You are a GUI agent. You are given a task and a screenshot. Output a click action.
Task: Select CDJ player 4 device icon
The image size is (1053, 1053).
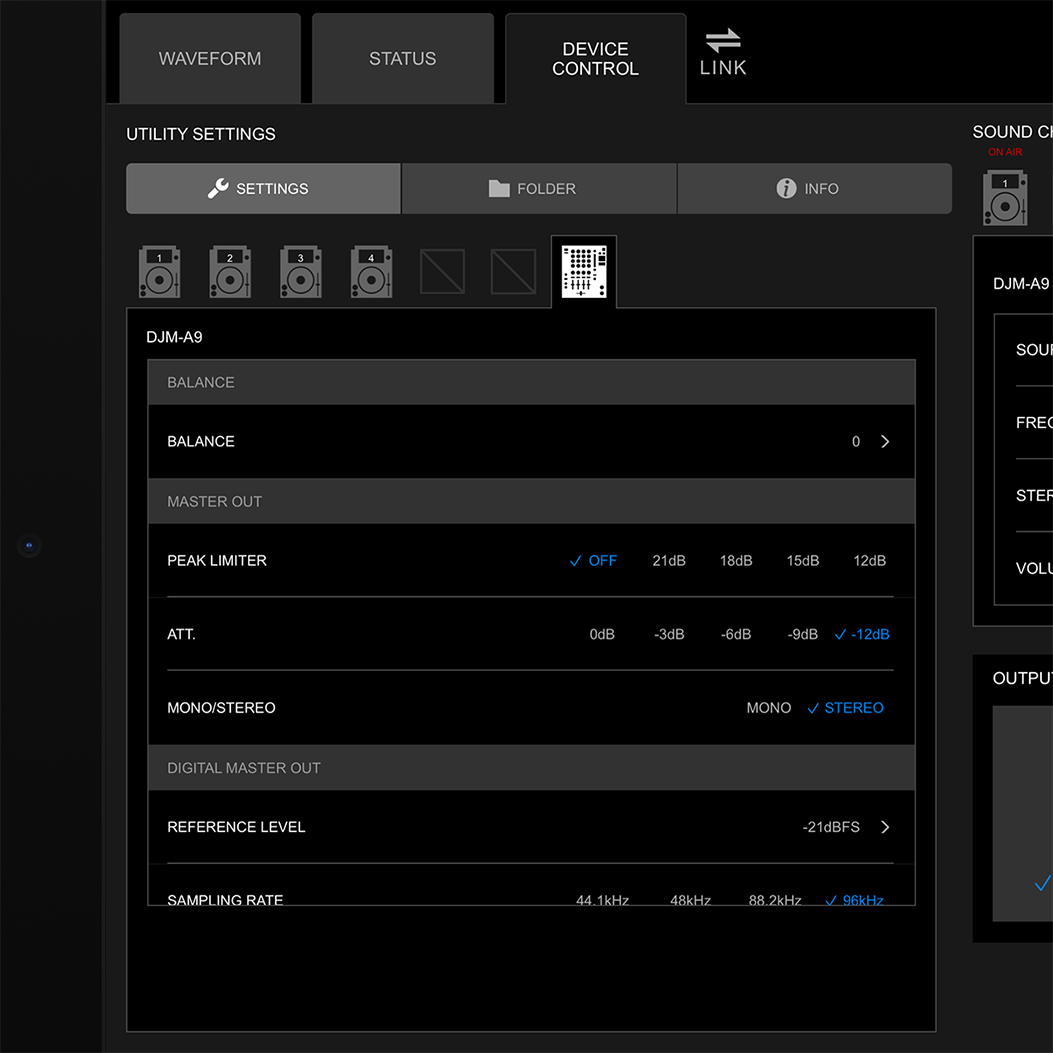coord(371,272)
